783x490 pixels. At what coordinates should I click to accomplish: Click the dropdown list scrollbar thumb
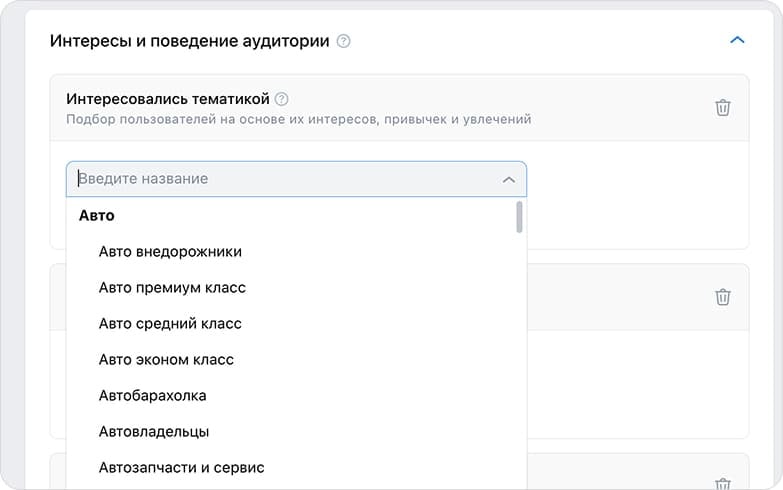(x=519, y=217)
